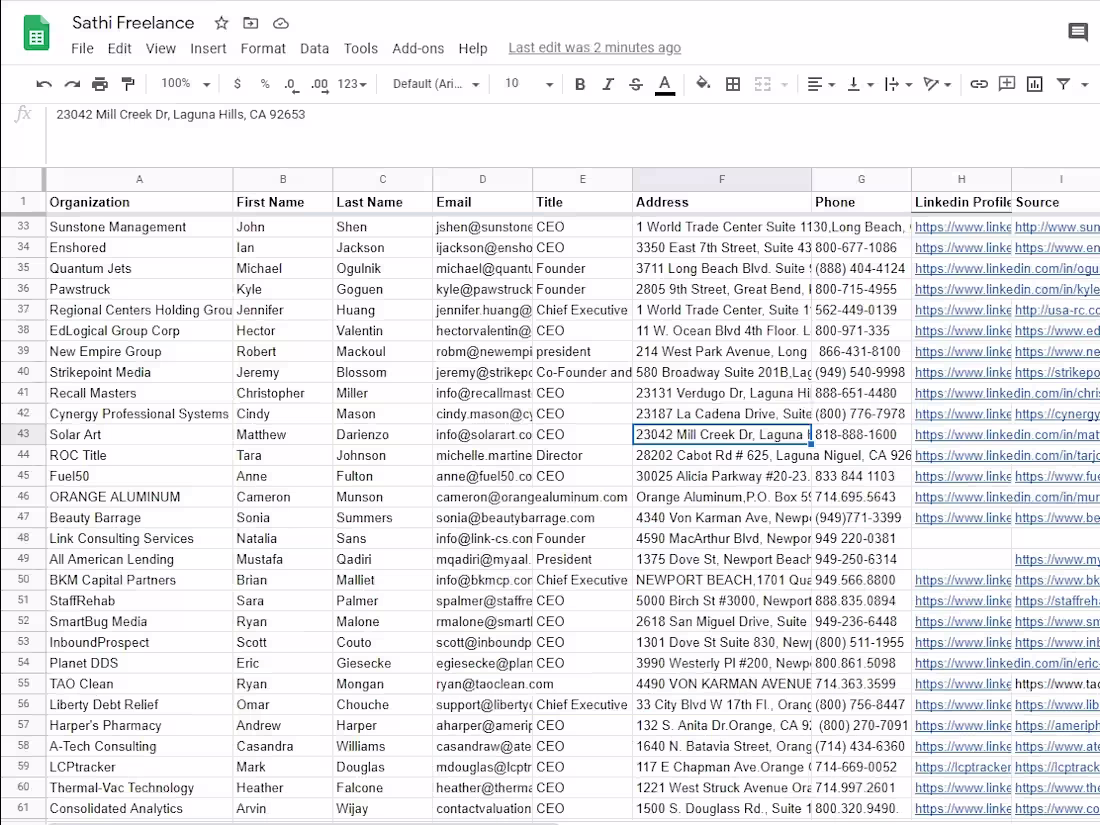Apply strikethrough formatting

(636, 84)
